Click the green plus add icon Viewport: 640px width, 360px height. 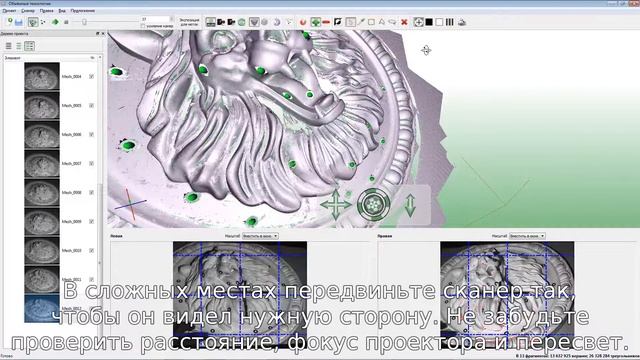[x=315, y=22]
